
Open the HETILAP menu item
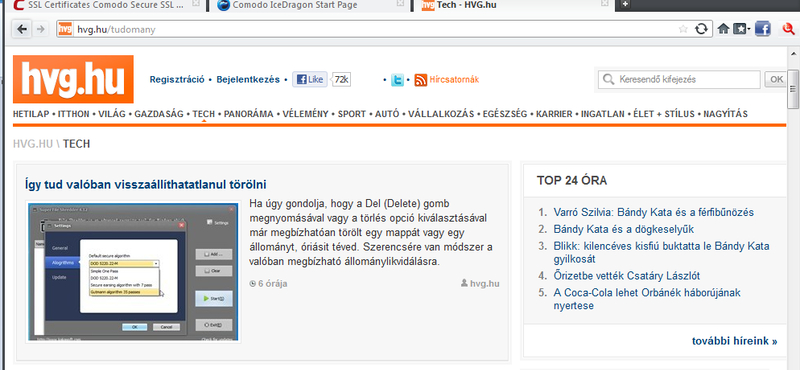(x=31, y=114)
